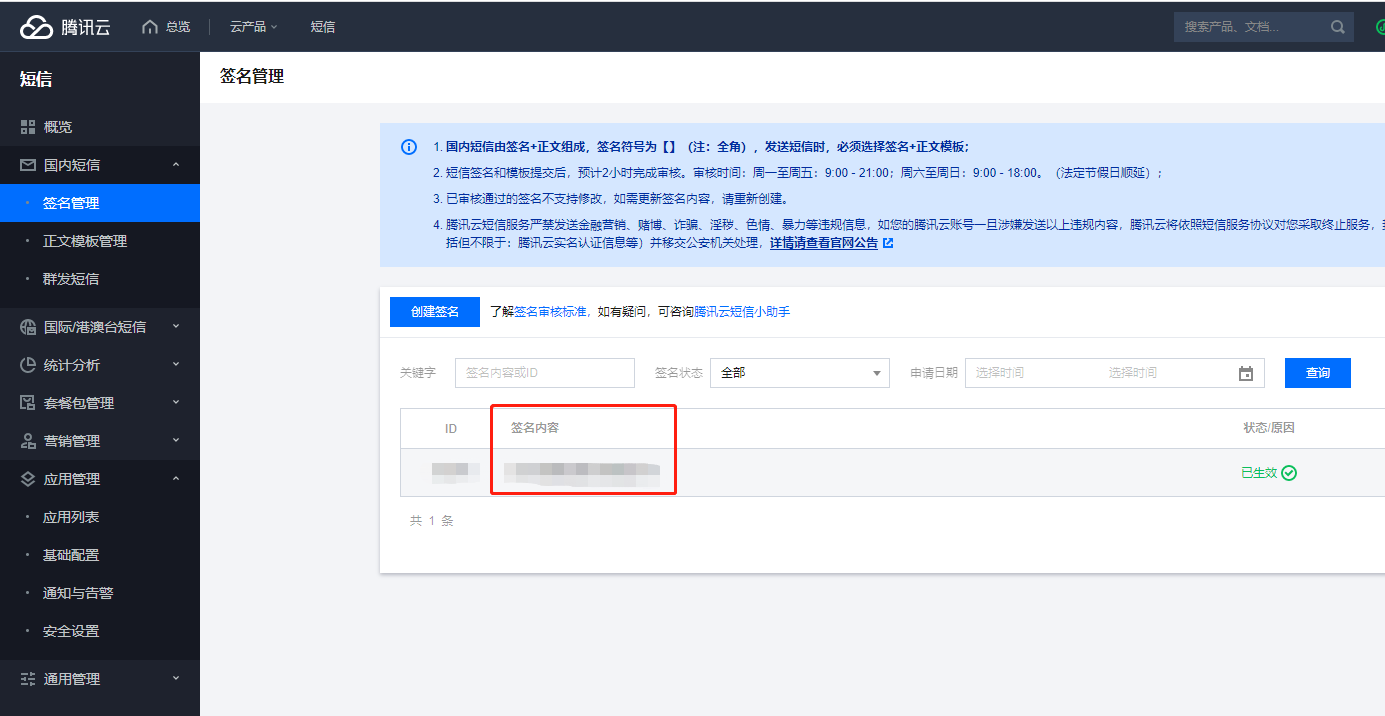Click the 关键字 signature search field
Image resolution: width=1385 pixels, height=716 pixels.
tap(545, 373)
